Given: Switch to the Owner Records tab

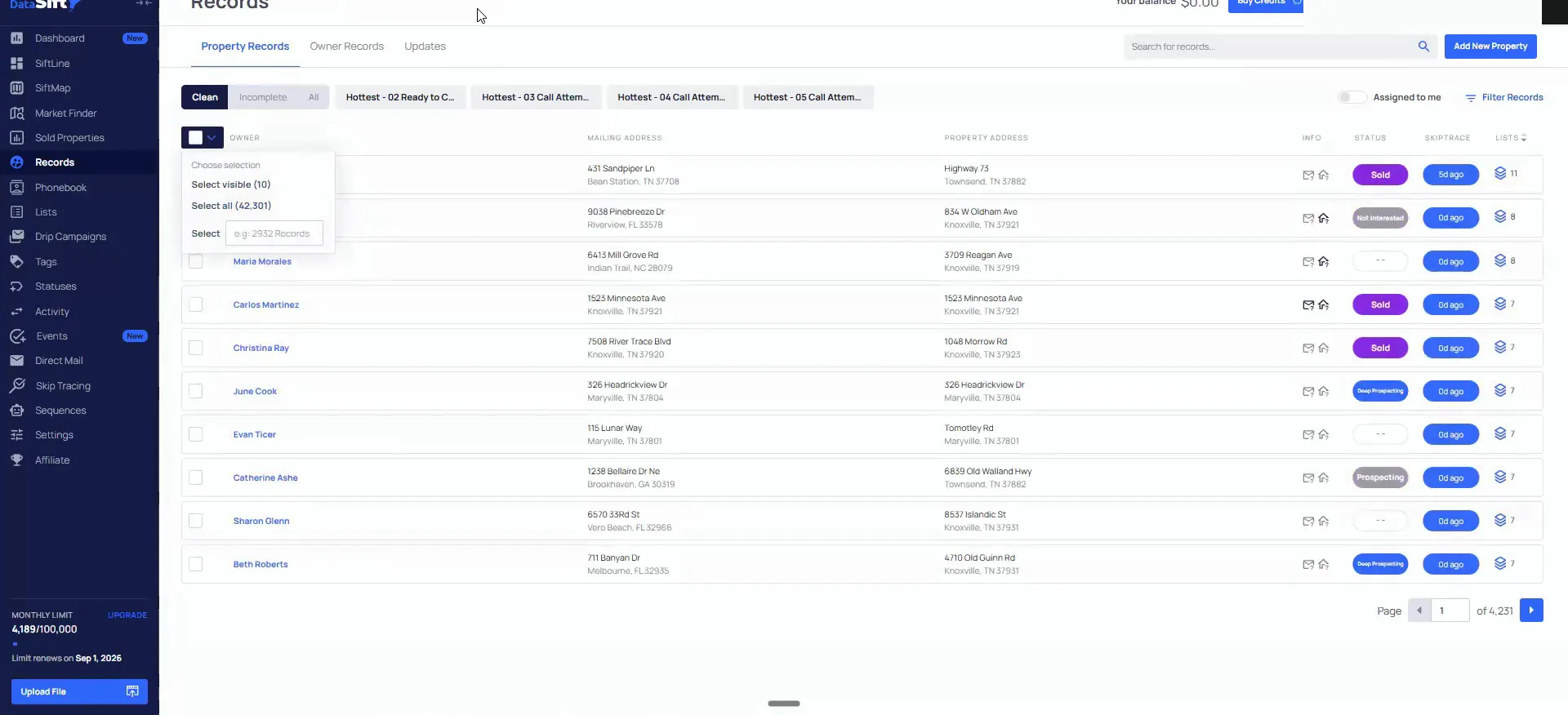Looking at the screenshot, I should click(x=346, y=47).
